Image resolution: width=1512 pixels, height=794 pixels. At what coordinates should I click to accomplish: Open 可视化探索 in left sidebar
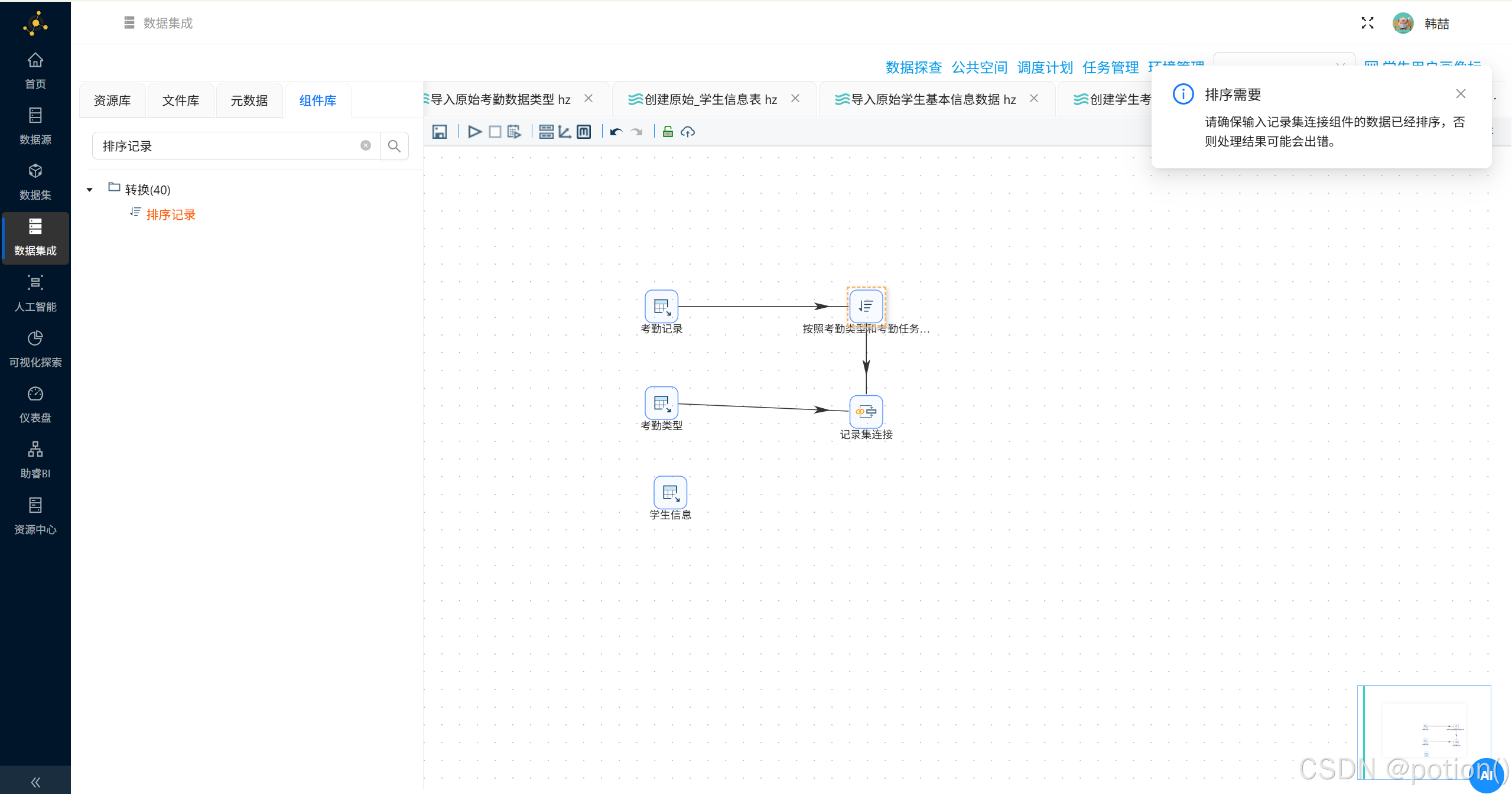coord(35,349)
